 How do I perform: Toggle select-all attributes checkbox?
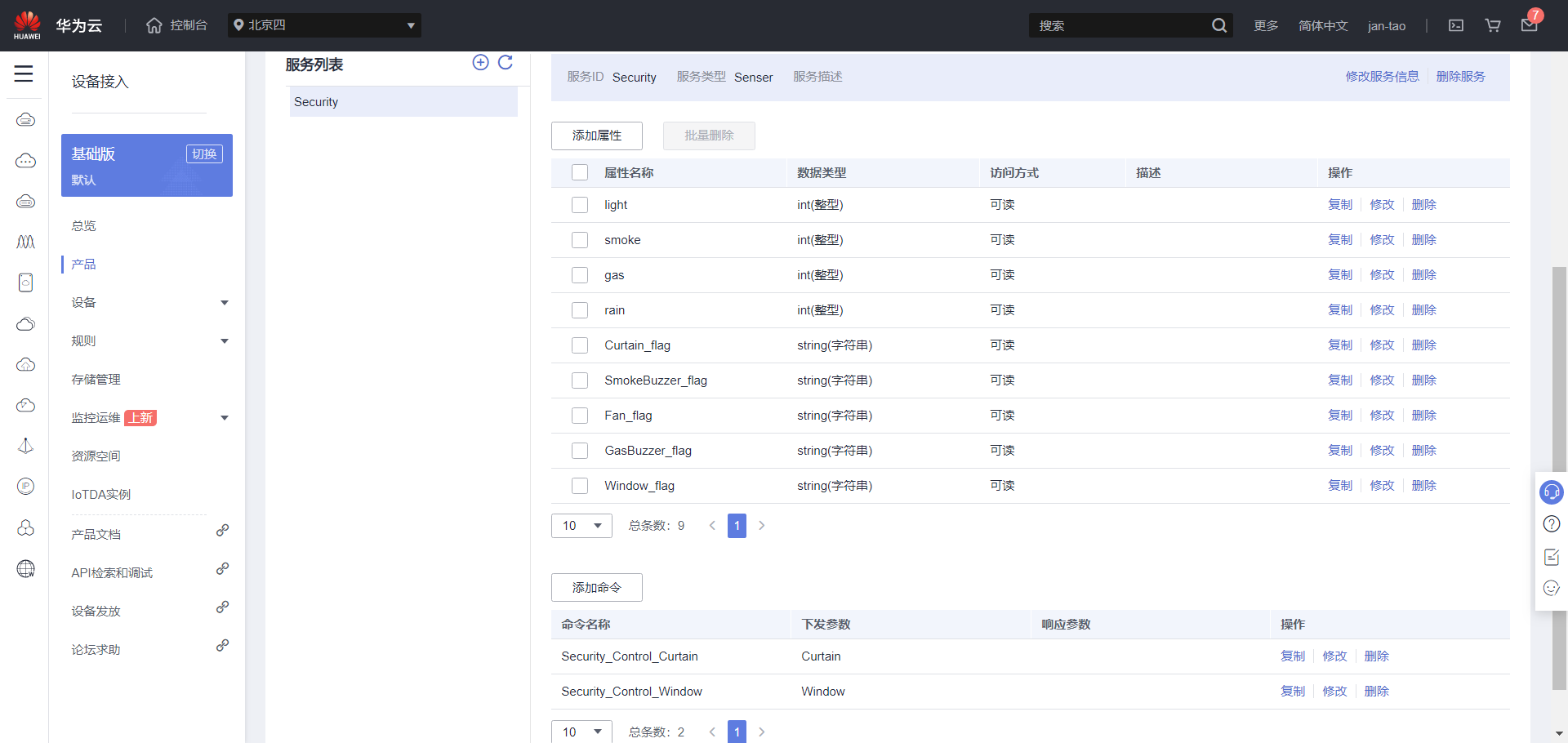click(580, 172)
